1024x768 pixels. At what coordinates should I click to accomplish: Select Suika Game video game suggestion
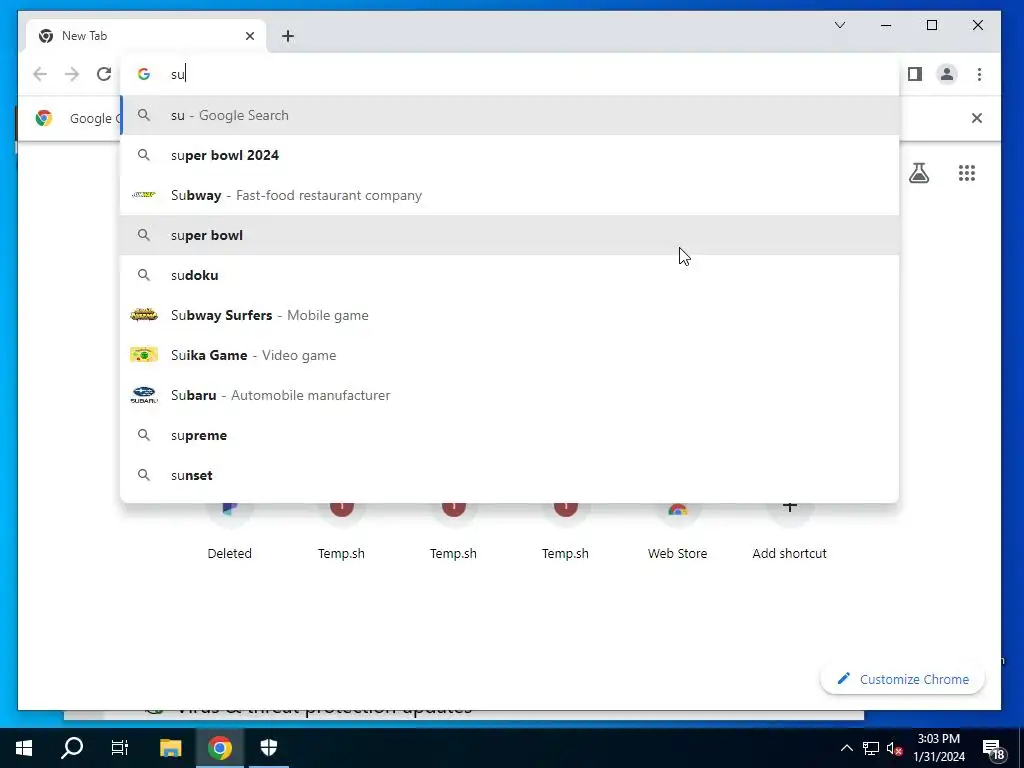coord(510,355)
